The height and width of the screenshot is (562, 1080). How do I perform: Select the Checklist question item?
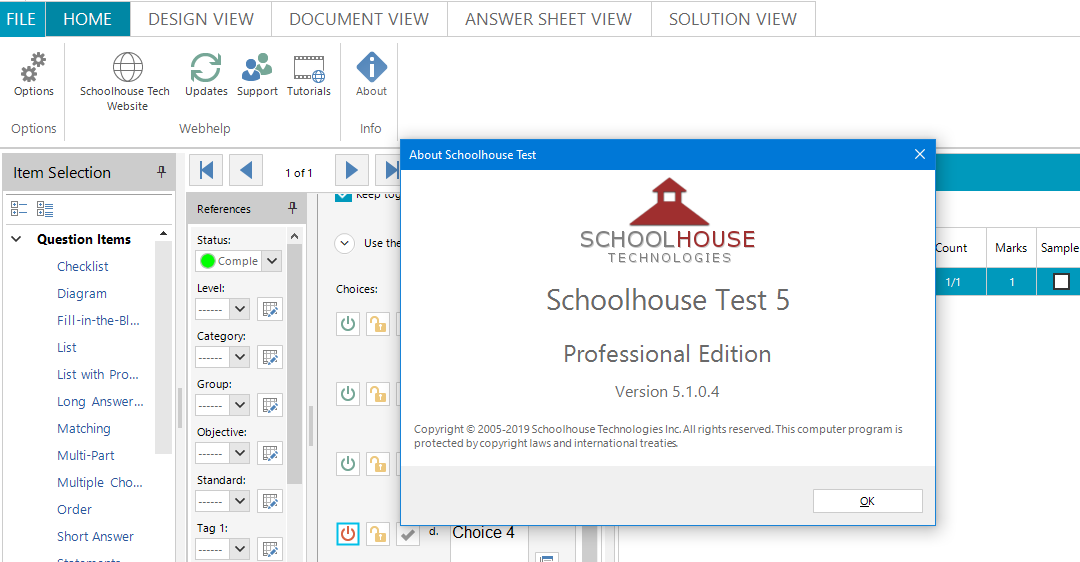tap(83, 267)
